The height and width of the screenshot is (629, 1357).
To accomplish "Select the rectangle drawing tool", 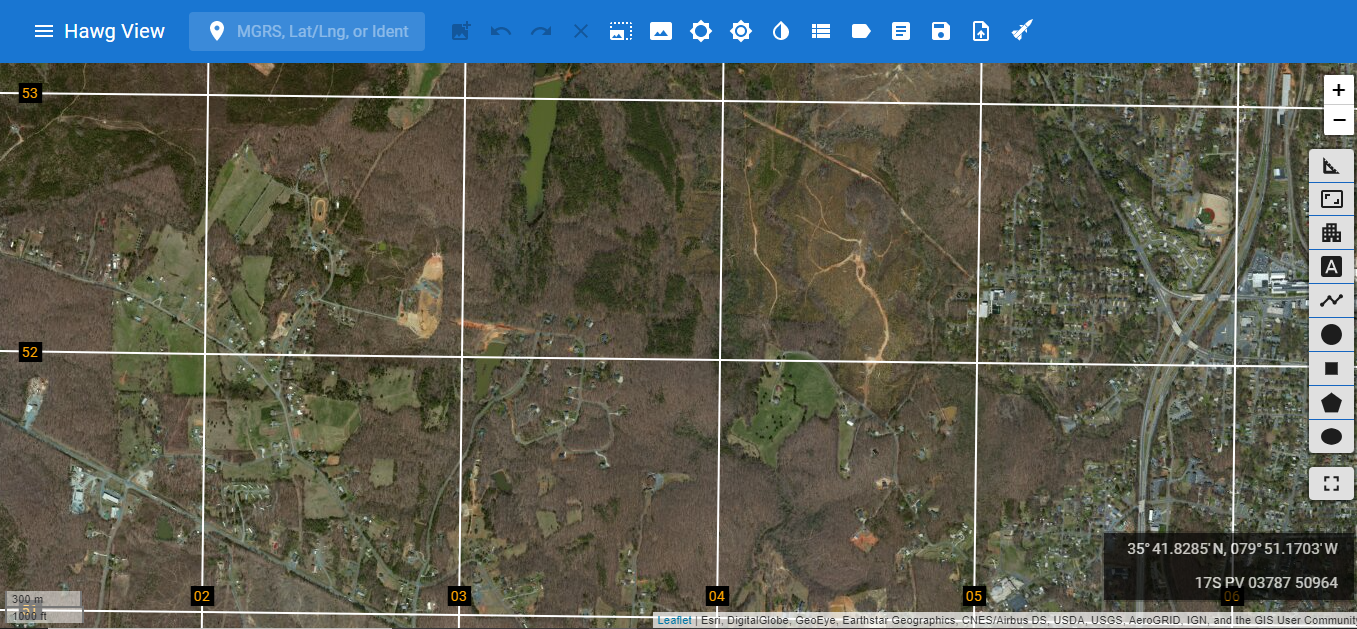I will tap(1331, 367).
